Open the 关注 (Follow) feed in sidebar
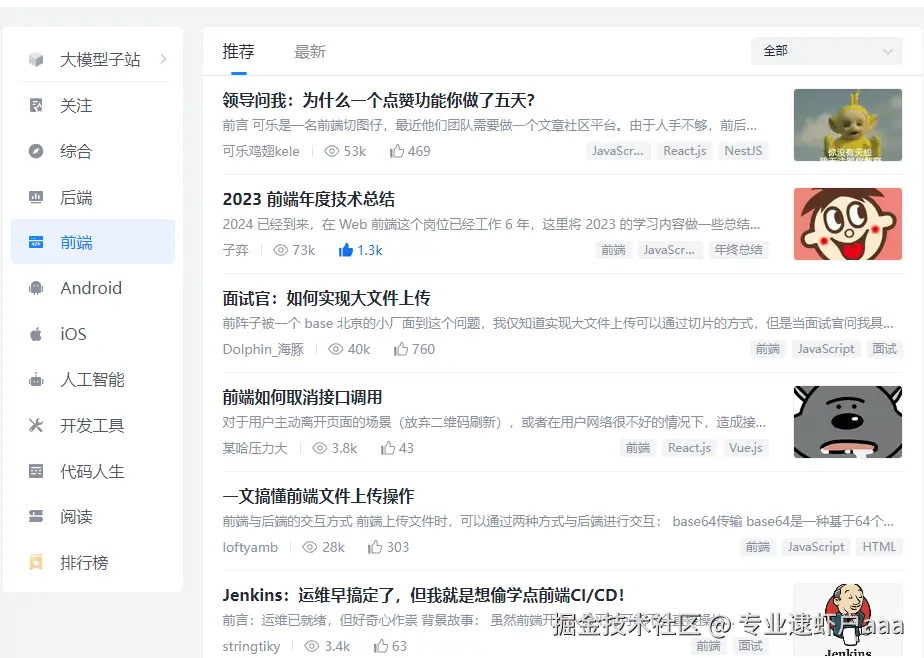Viewport: 924px width, 658px height. point(63,105)
